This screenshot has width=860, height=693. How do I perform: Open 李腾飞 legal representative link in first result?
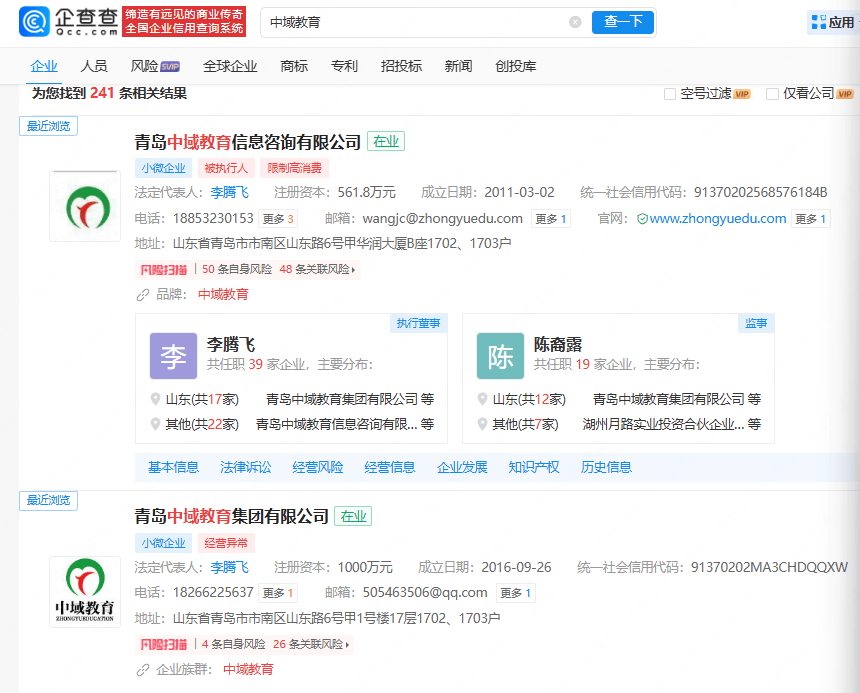(x=229, y=192)
